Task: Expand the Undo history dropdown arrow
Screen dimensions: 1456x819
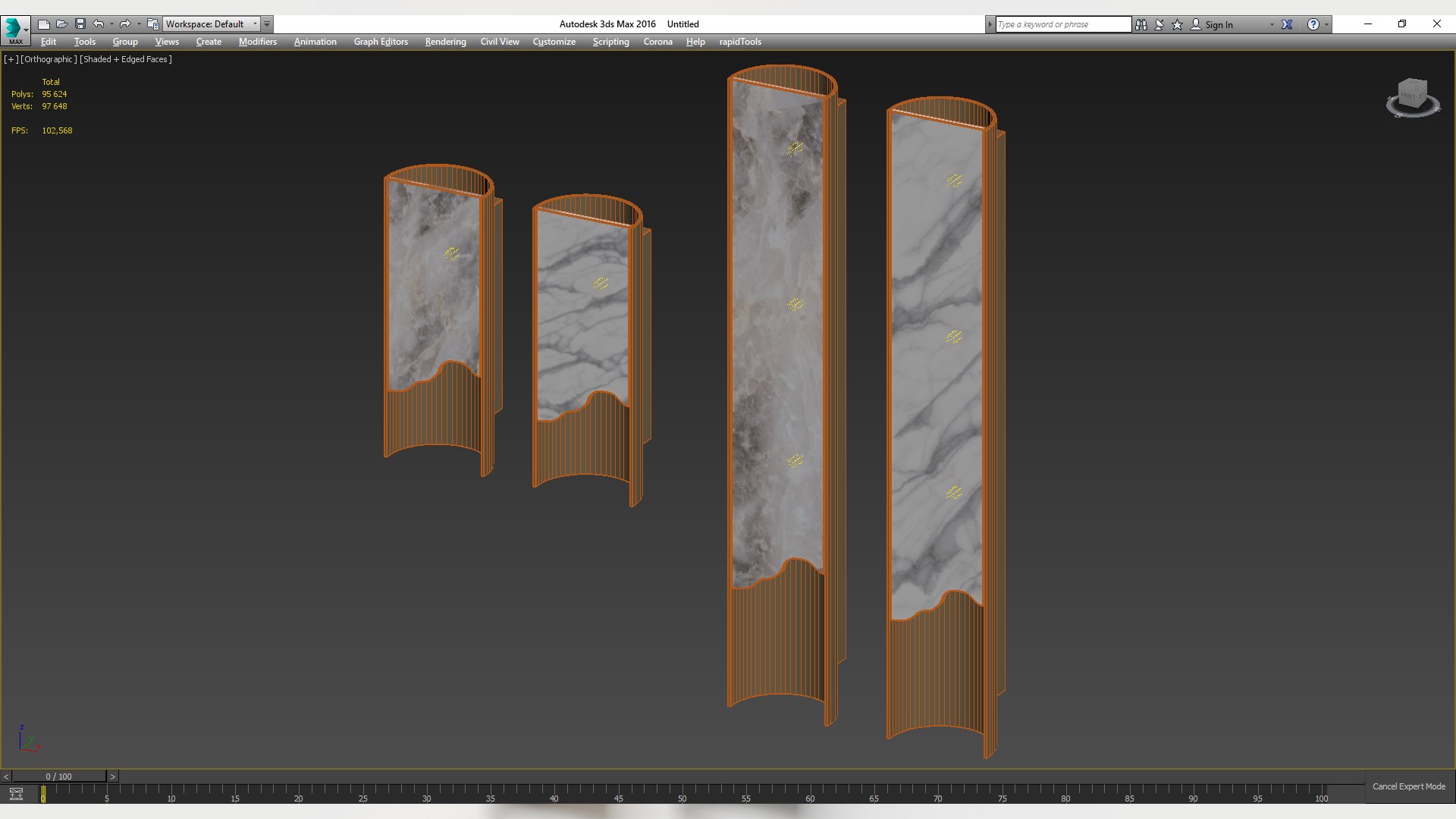Action: [x=111, y=24]
